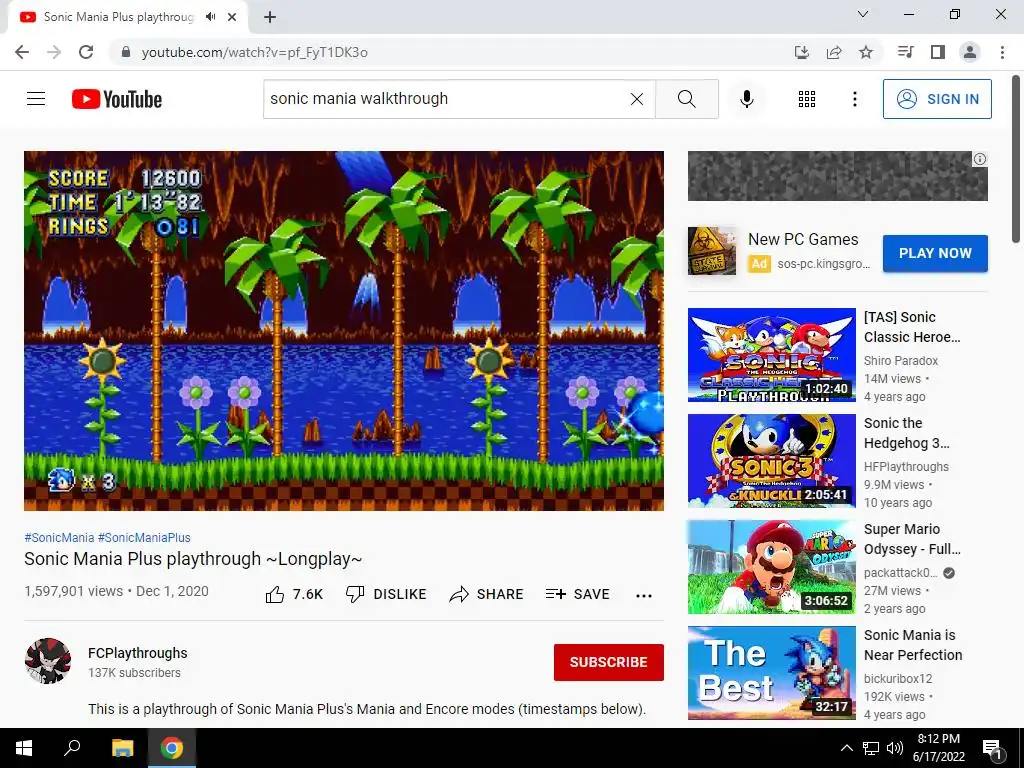The width and height of the screenshot is (1024, 768).
Task: Open Chrome's side panel
Action: click(938, 52)
